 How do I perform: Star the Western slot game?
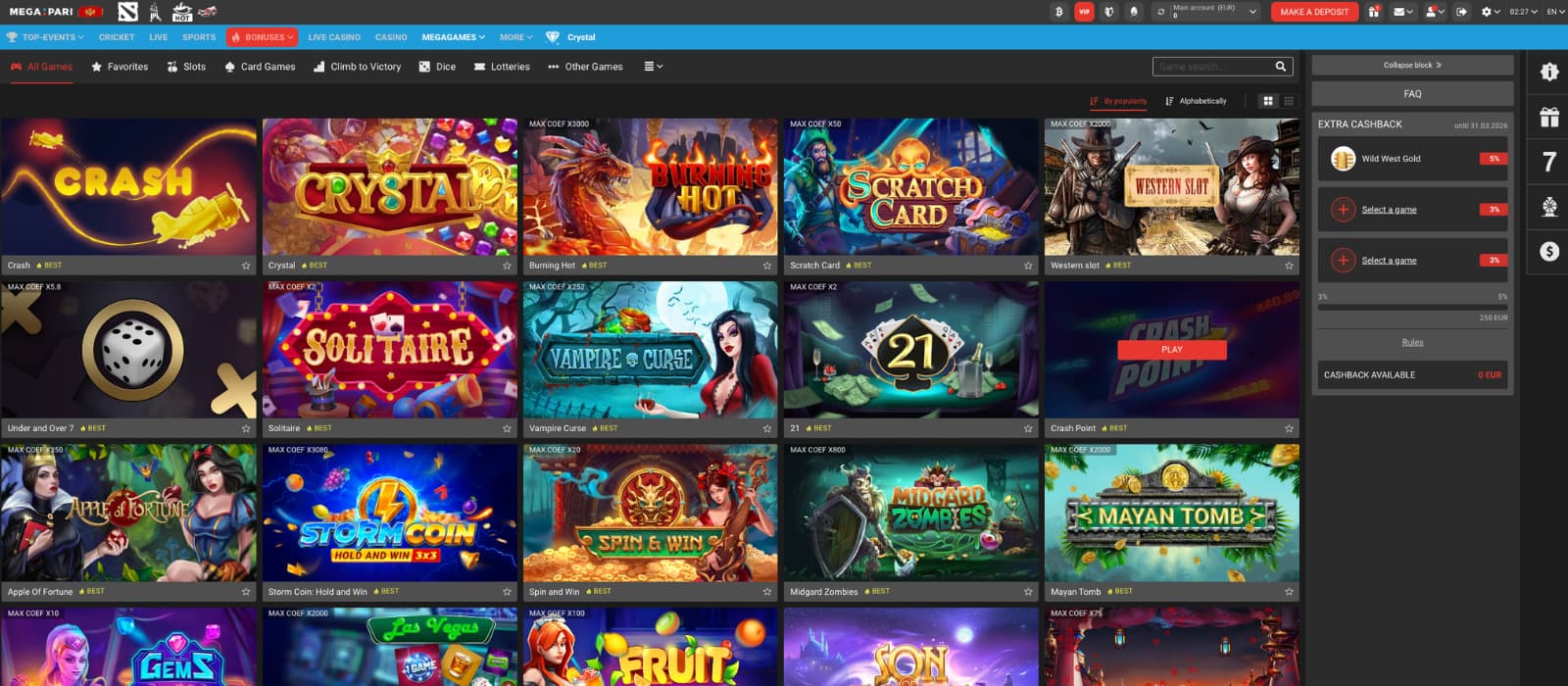point(1289,266)
